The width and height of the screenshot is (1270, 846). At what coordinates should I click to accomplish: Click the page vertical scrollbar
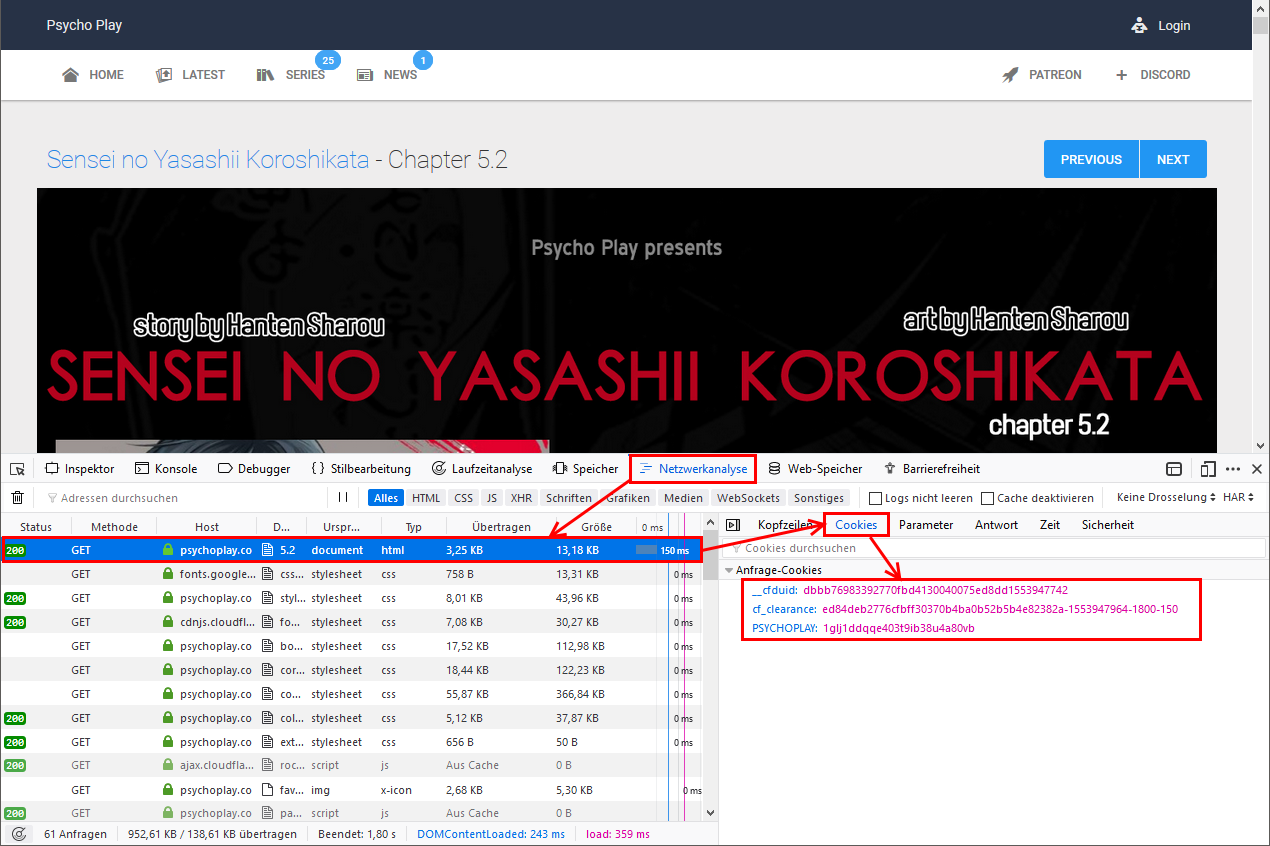[1260, 228]
